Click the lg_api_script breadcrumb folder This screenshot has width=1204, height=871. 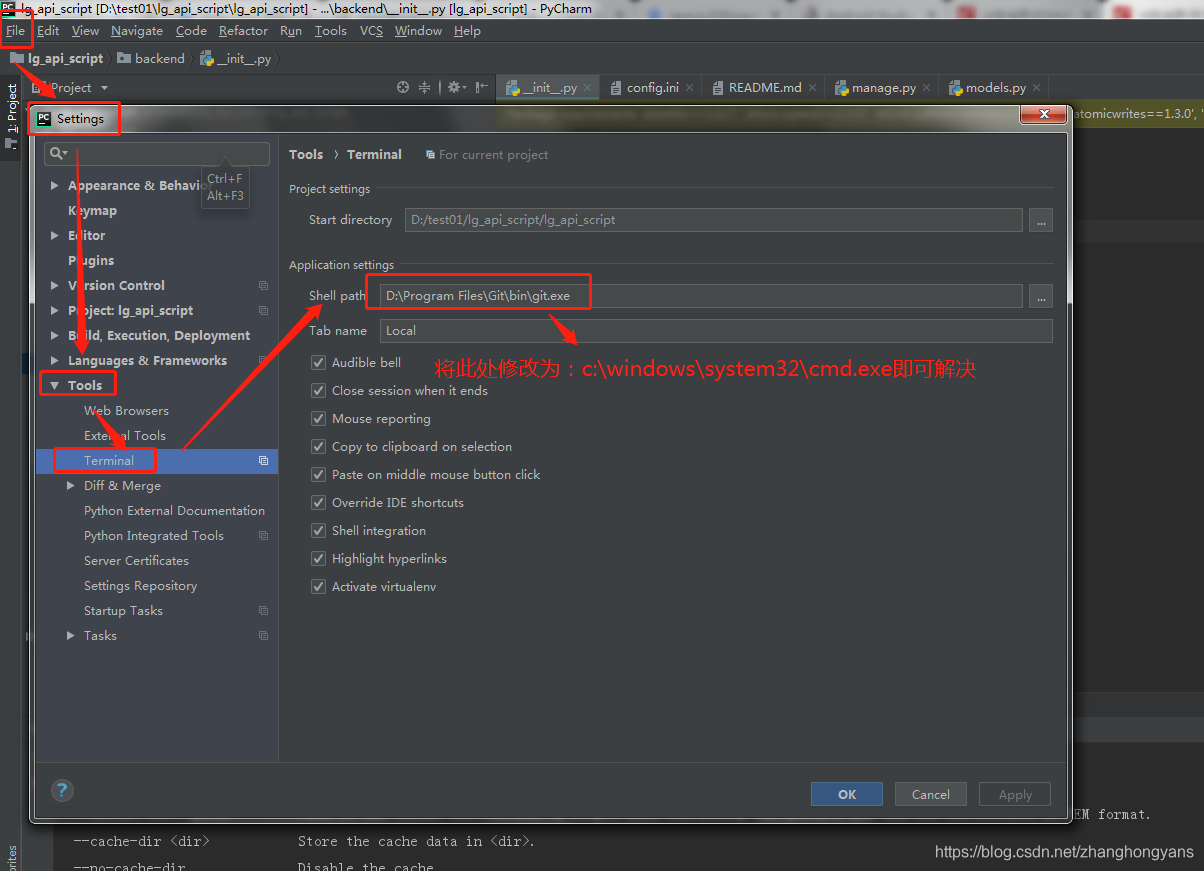57,59
